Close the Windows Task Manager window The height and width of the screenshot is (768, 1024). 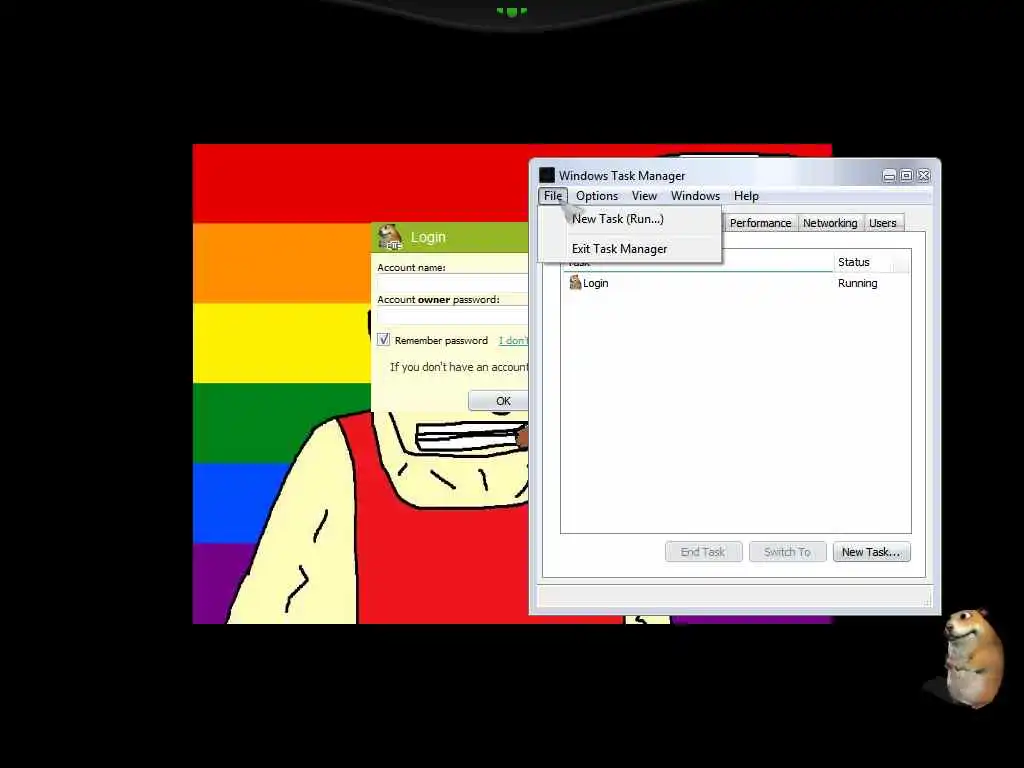924,176
